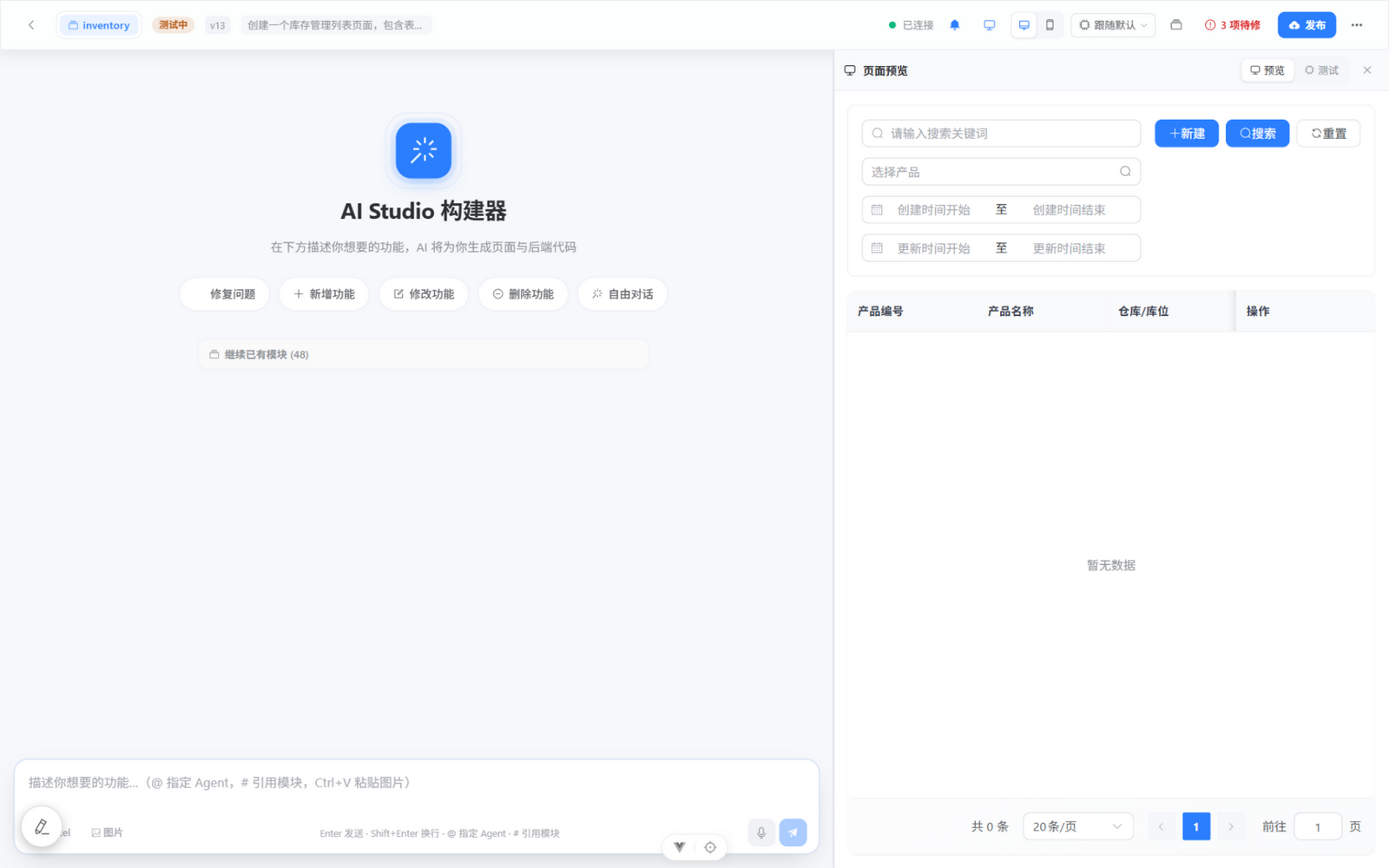Viewport: 1389px width, 868px height.
Task: Click the 重置 reset button
Action: [x=1329, y=134]
